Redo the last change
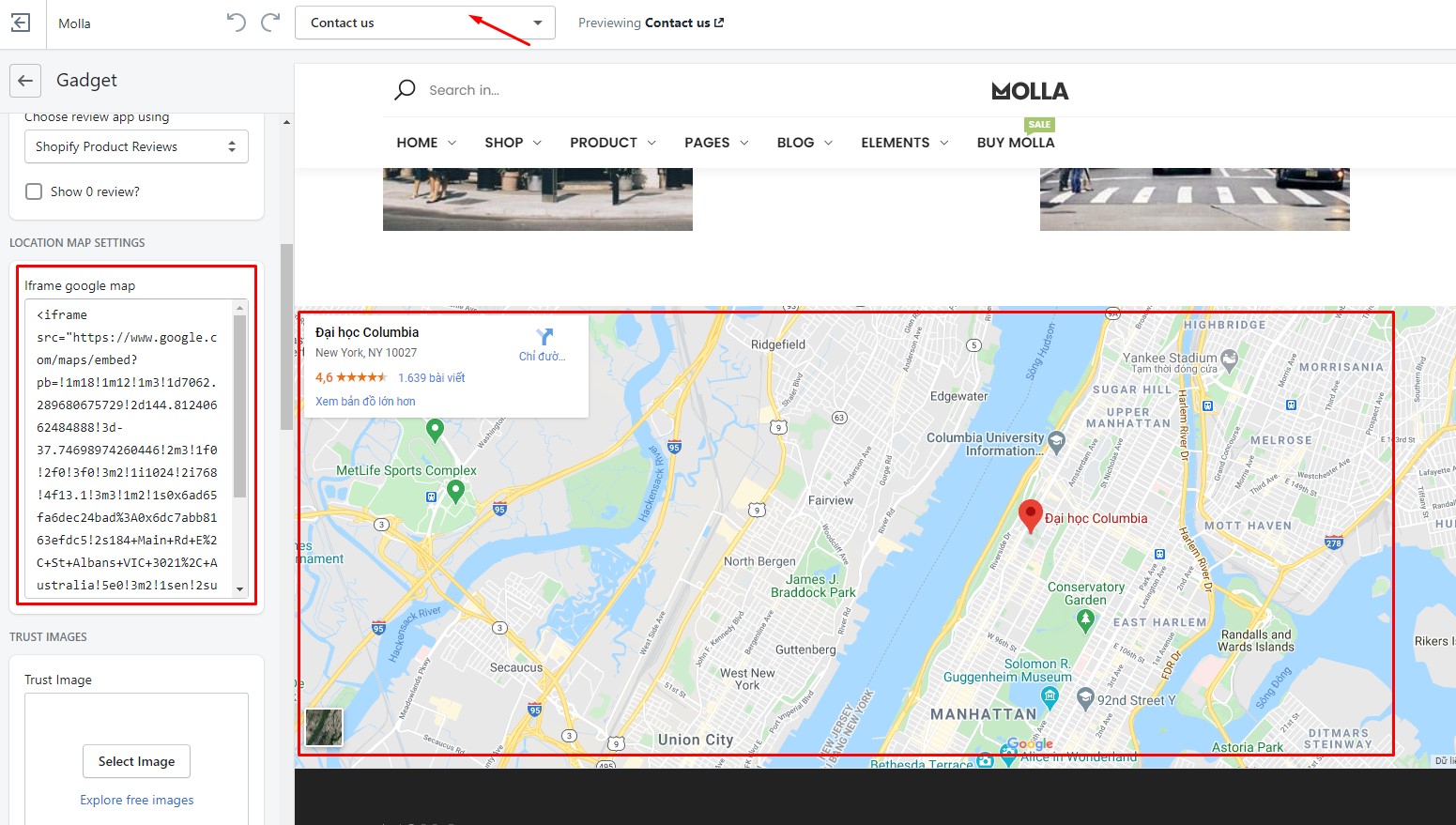1456x825 pixels. click(270, 23)
